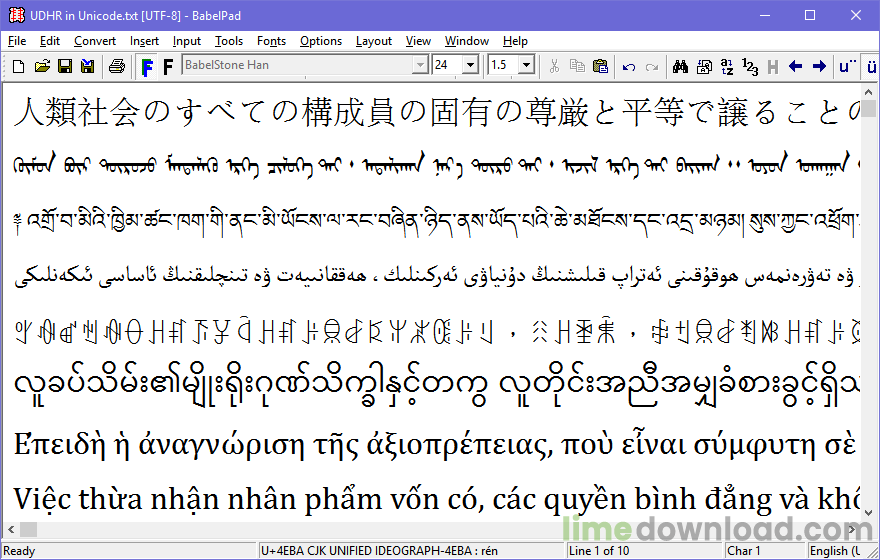Expand the BabelStone Han font dropdown
This screenshot has height=560, width=880.
pyautogui.click(x=420, y=66)
